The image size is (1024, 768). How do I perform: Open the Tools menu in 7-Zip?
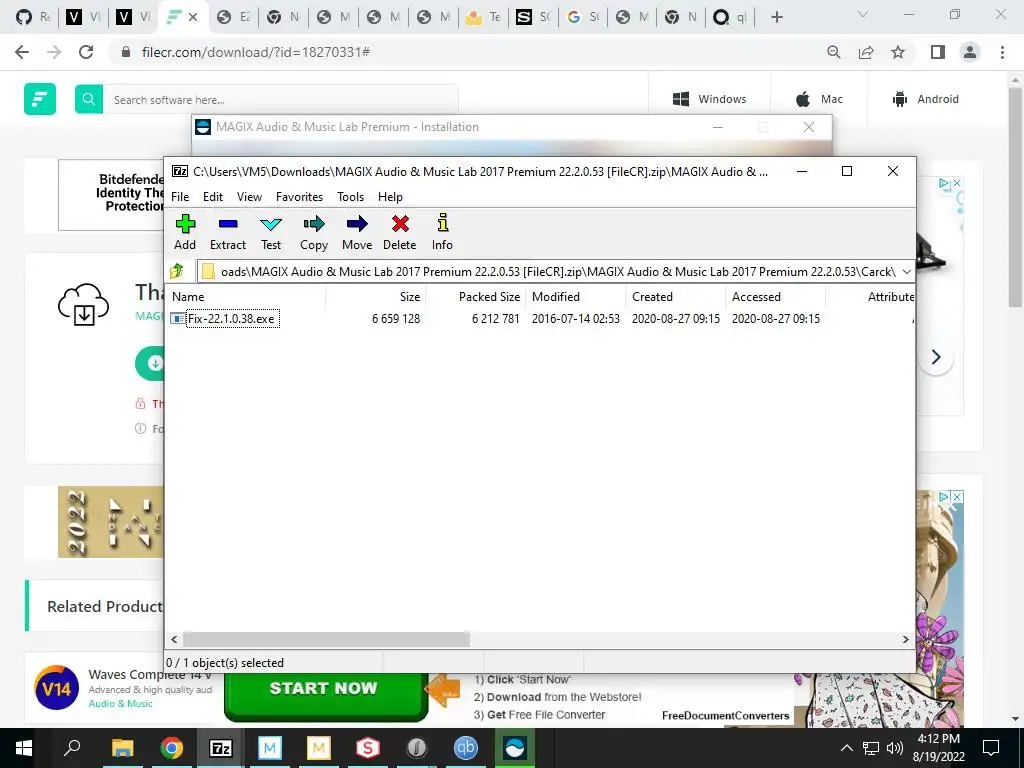(x=350, y=197)
